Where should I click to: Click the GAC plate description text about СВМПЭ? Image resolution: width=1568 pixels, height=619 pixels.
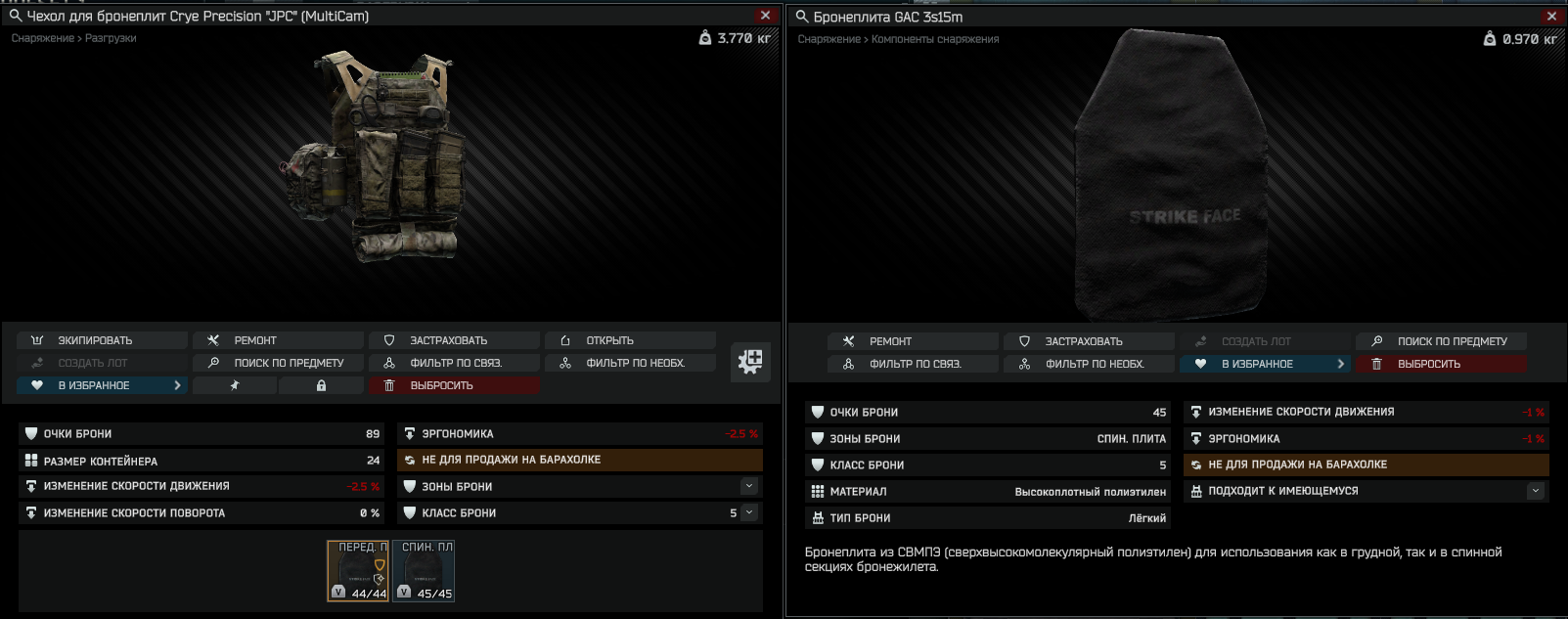coord(1153,559)
